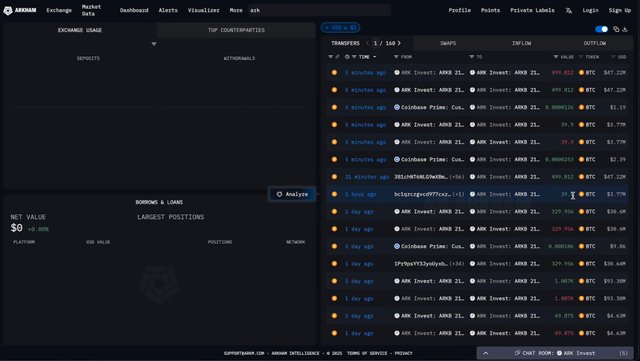Screen dimensions: 640x361
Task: Switch to the Swaps tab
Action: pos(448,43)
